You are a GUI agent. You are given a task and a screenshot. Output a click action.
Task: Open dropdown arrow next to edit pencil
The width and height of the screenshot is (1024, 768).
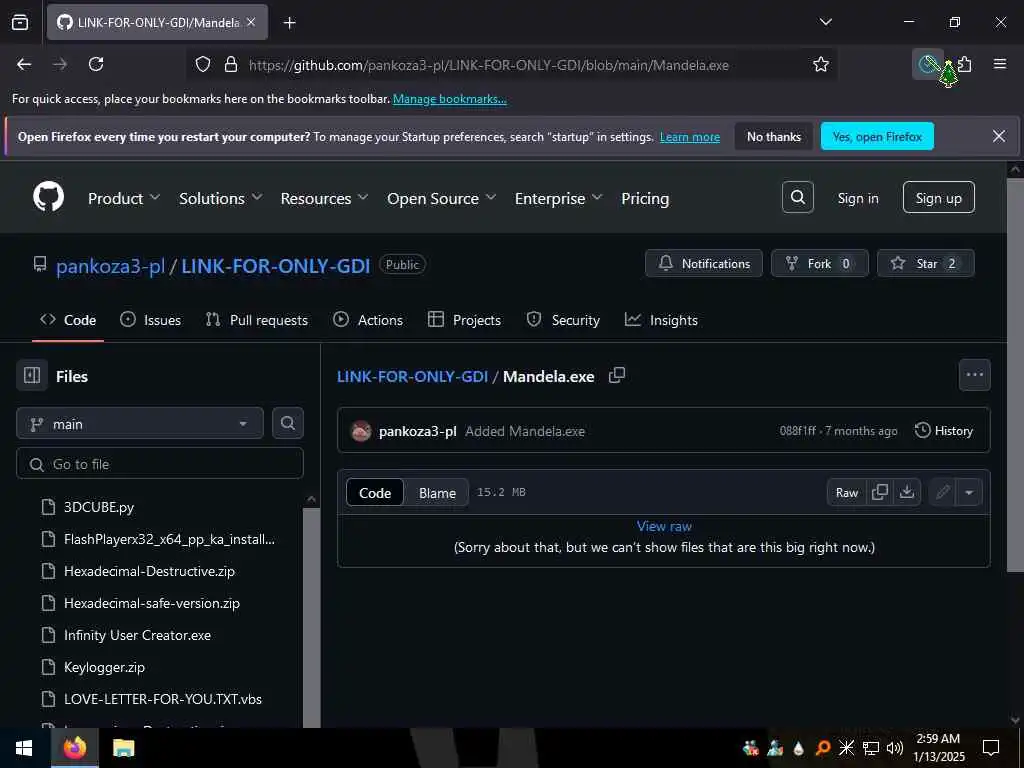coord(969,492)
